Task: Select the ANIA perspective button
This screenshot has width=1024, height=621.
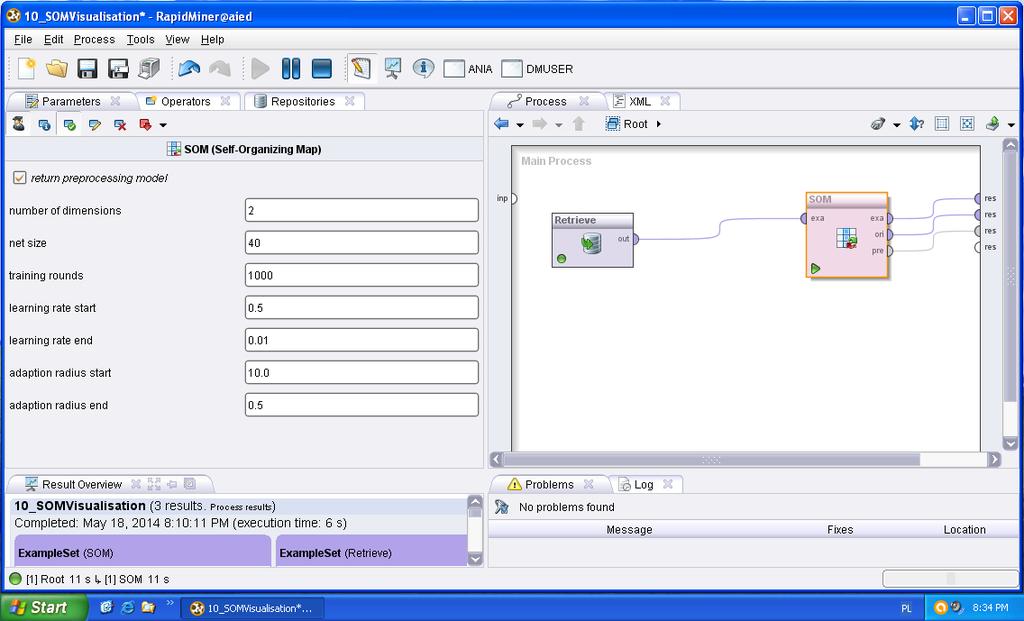Action: [468, 69]
